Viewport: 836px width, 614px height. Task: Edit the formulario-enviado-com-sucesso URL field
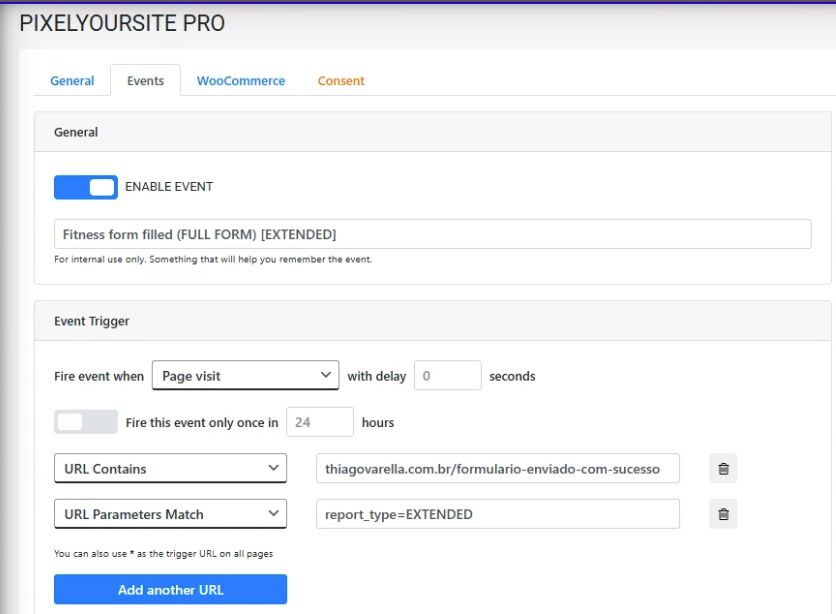498,468
